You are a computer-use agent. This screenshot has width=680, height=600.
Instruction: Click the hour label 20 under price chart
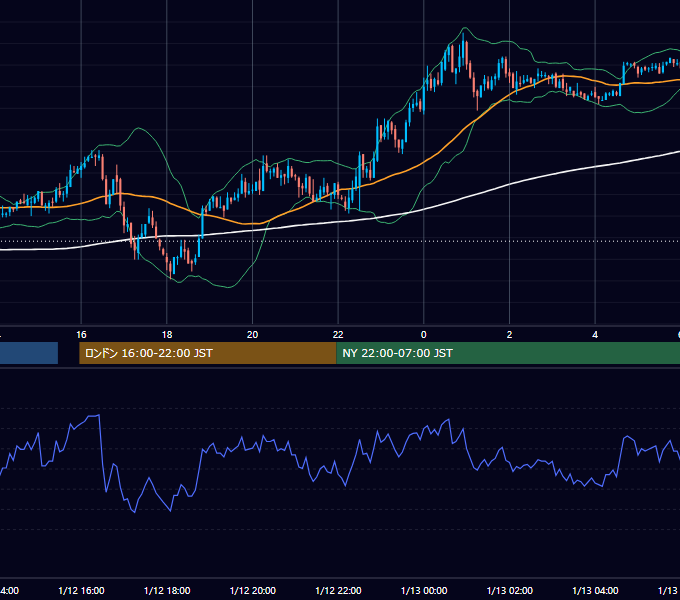click(x=252, y=335)
